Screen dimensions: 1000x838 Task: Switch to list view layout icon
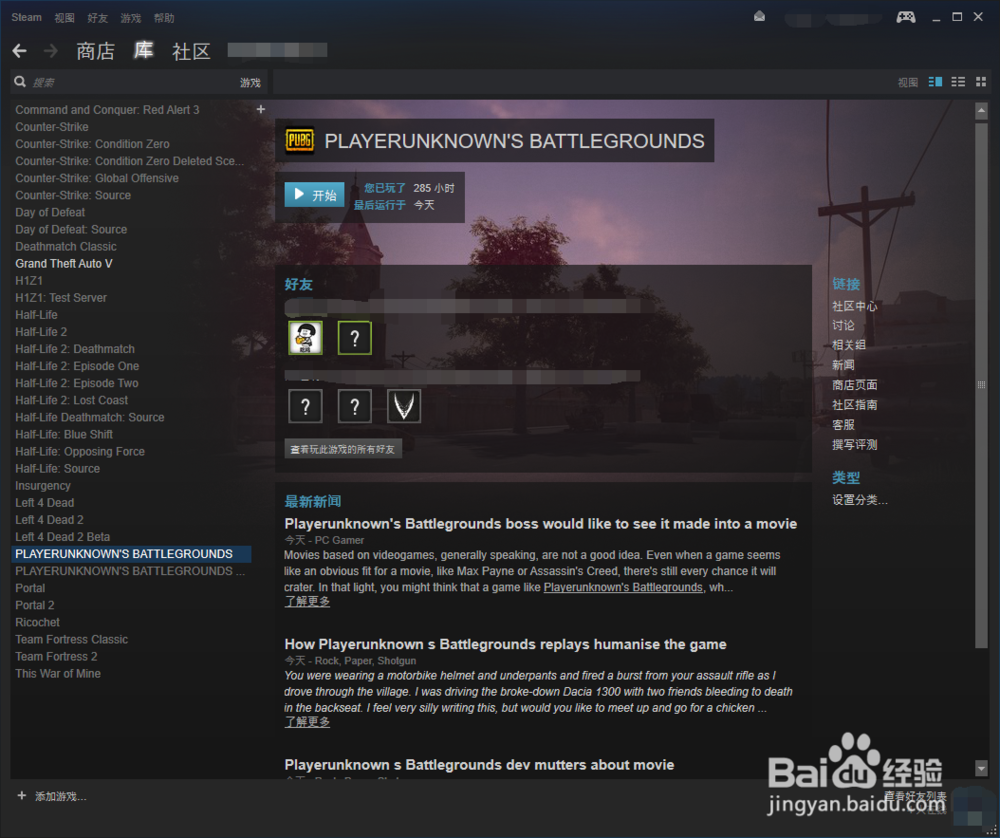click(958, 82)
